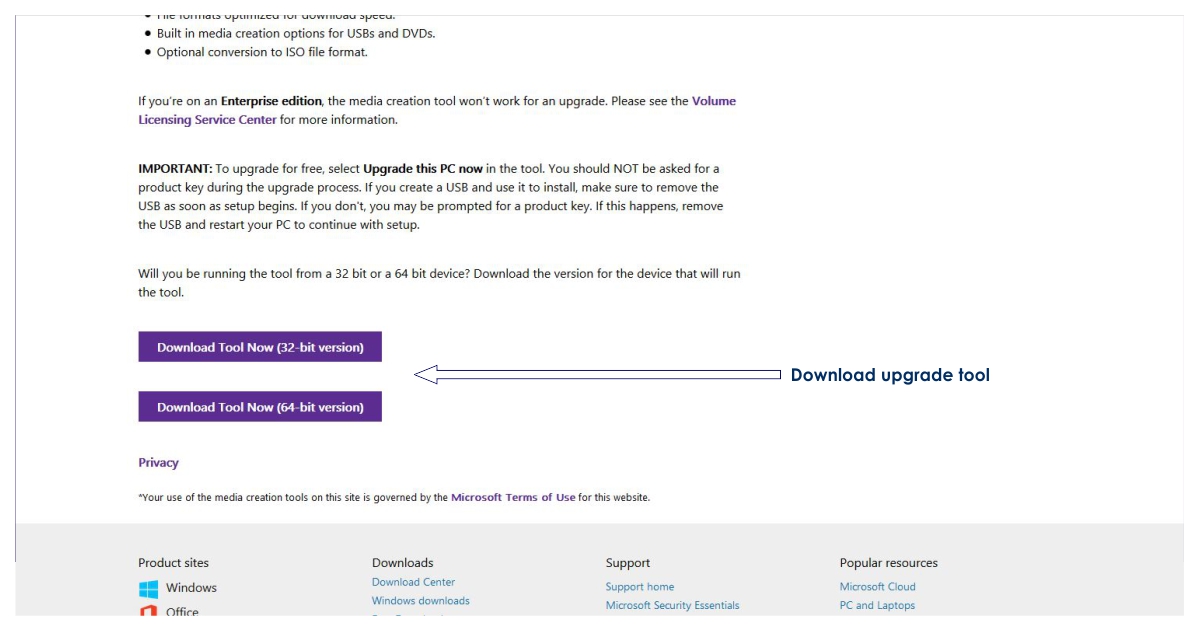Click the 'IMPORTANT:' paragraph label
This screenshot has width=1201, height=635.
point(175,168)
